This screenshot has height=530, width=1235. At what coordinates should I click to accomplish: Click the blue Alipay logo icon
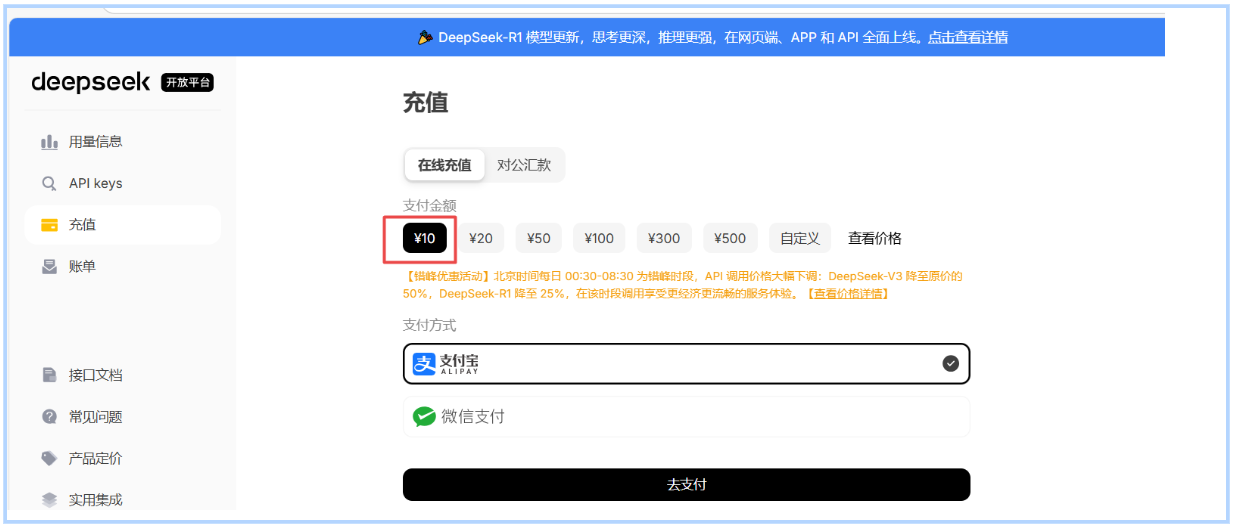click(425, 364)
